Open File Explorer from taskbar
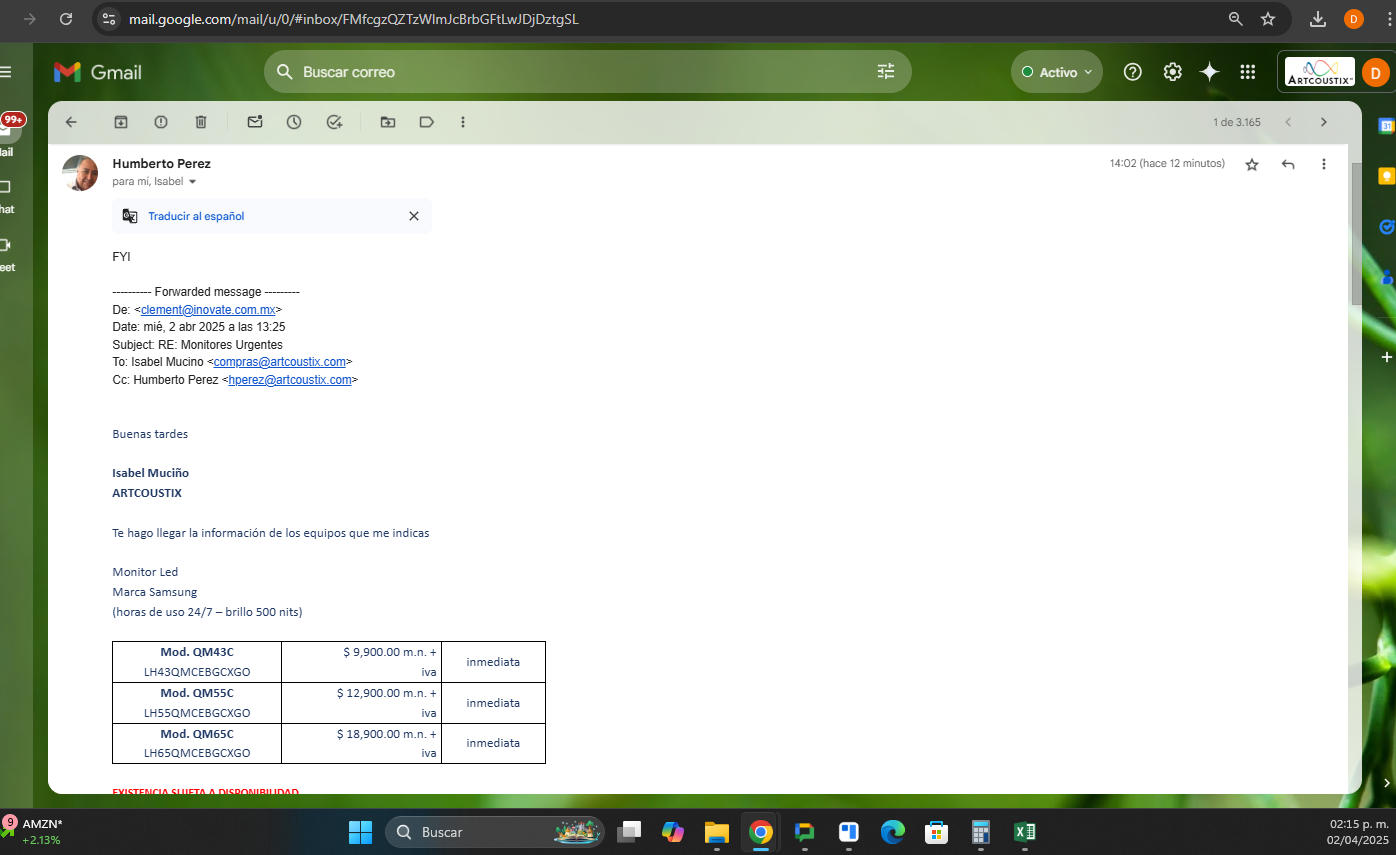The image size is (1396, 855). click(x=717, y=832)
